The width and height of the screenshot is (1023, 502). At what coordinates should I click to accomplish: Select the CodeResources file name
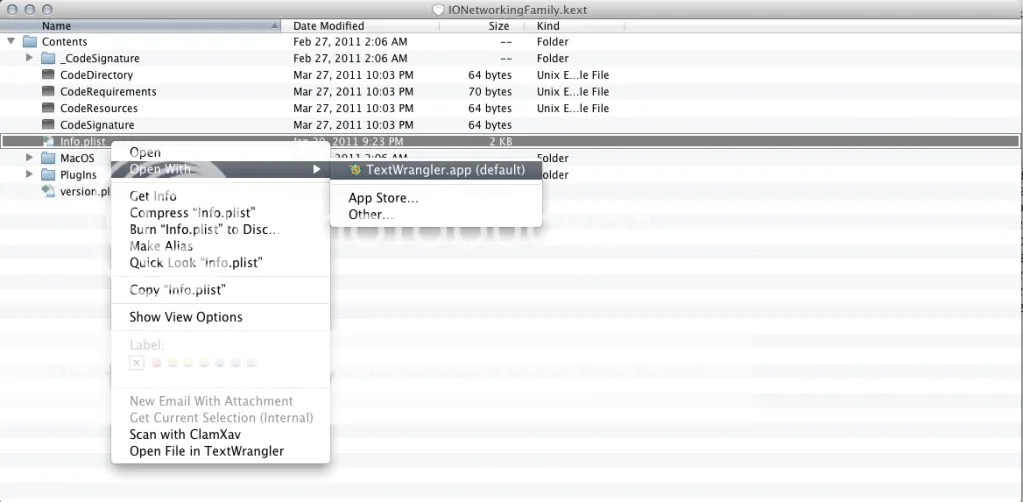[x=99, y=108]
